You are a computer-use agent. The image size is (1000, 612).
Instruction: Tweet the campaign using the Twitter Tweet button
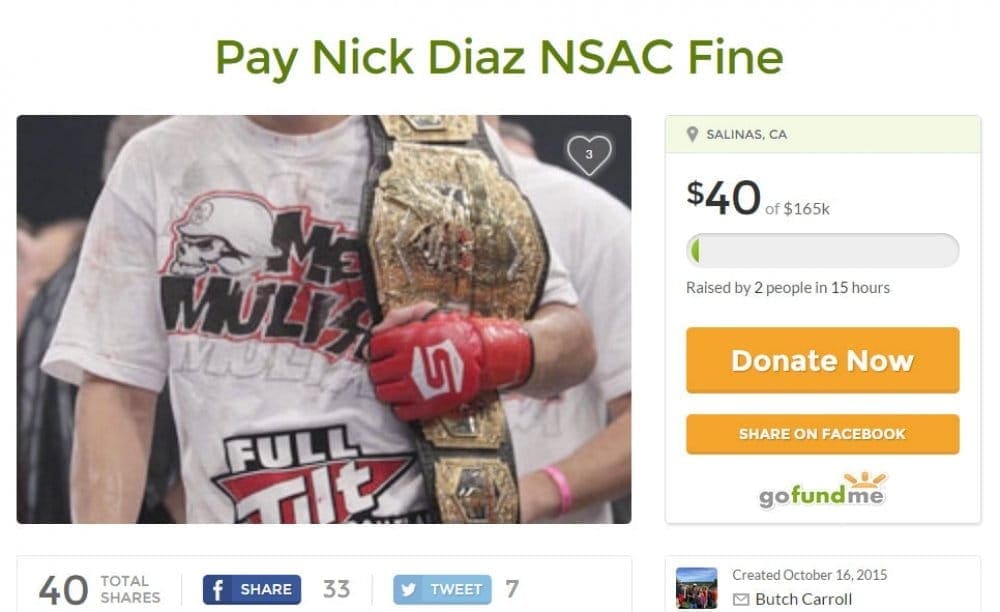(x=442, y=590)
